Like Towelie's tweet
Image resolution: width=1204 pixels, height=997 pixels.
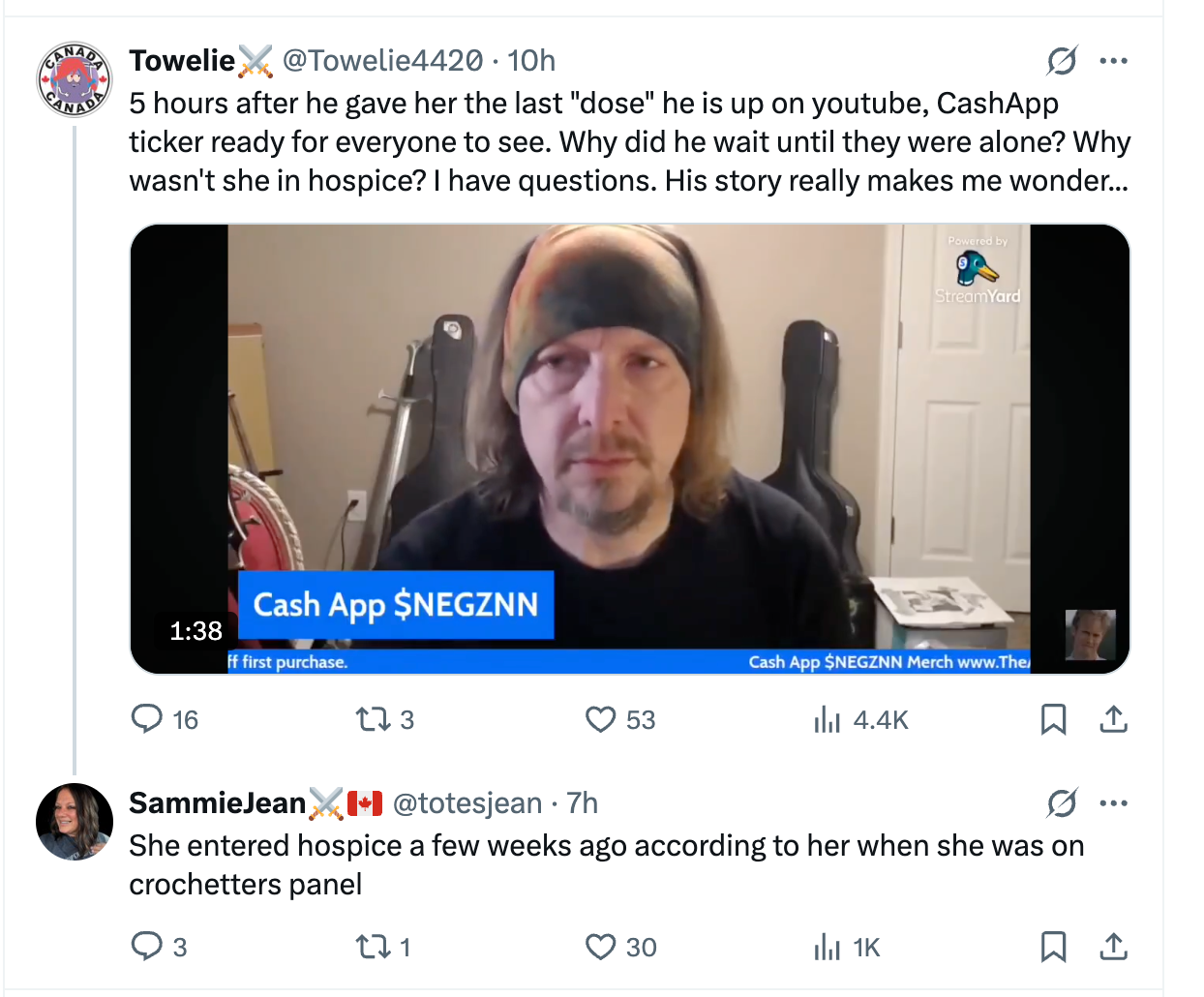pyautogui.click(x=601, y=719)
